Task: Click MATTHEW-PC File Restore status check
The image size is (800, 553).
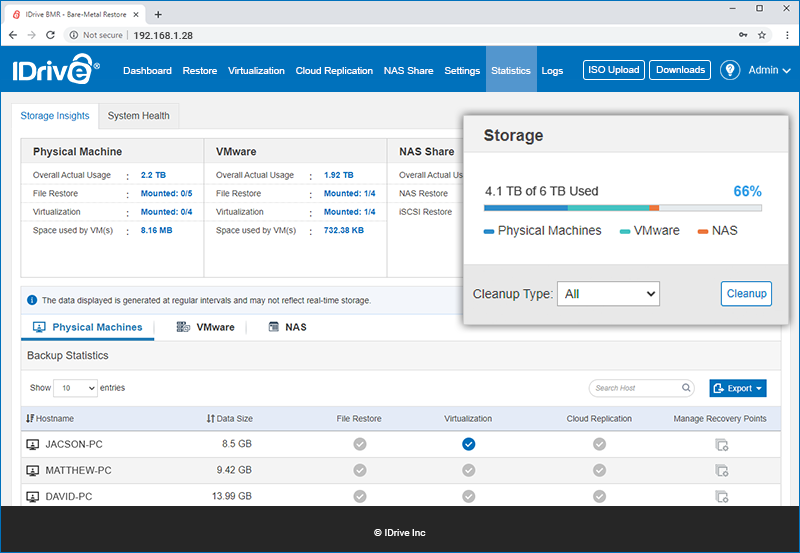Action: click(360, 470)
